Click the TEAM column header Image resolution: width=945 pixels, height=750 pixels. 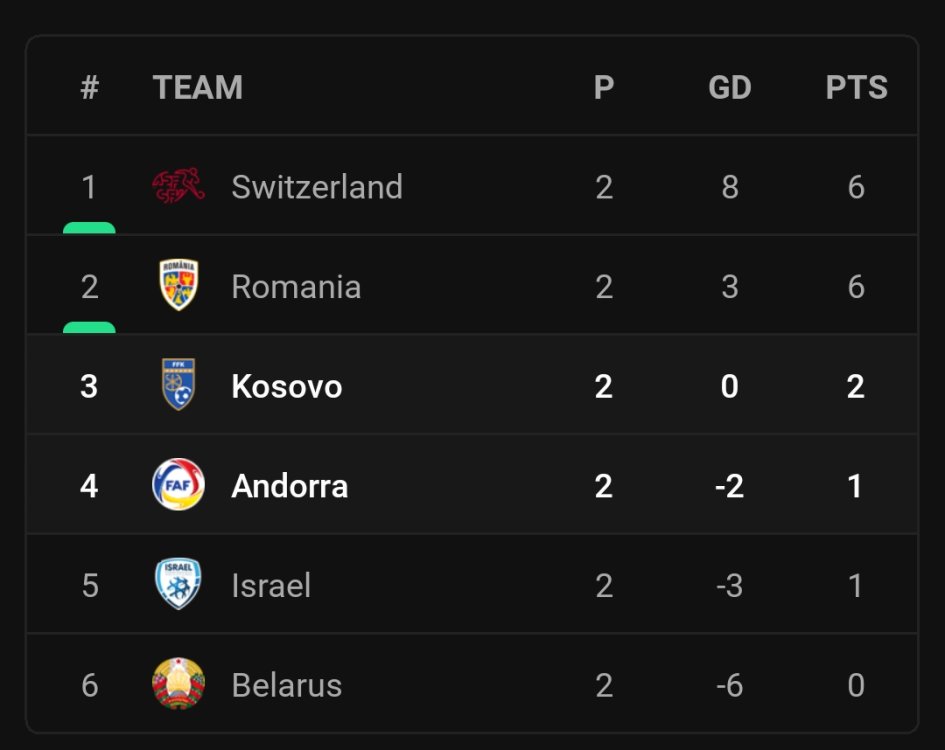[197, 88]
